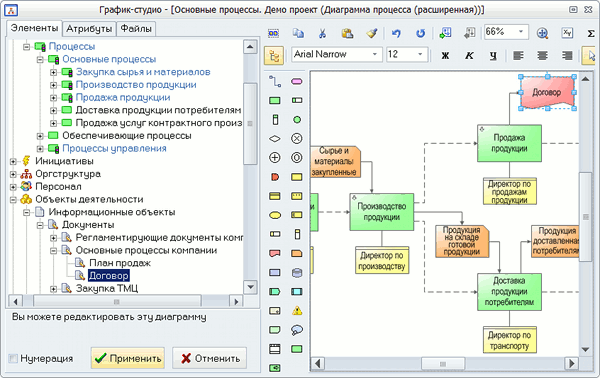Select План продаж in the tree

(120, 263)
